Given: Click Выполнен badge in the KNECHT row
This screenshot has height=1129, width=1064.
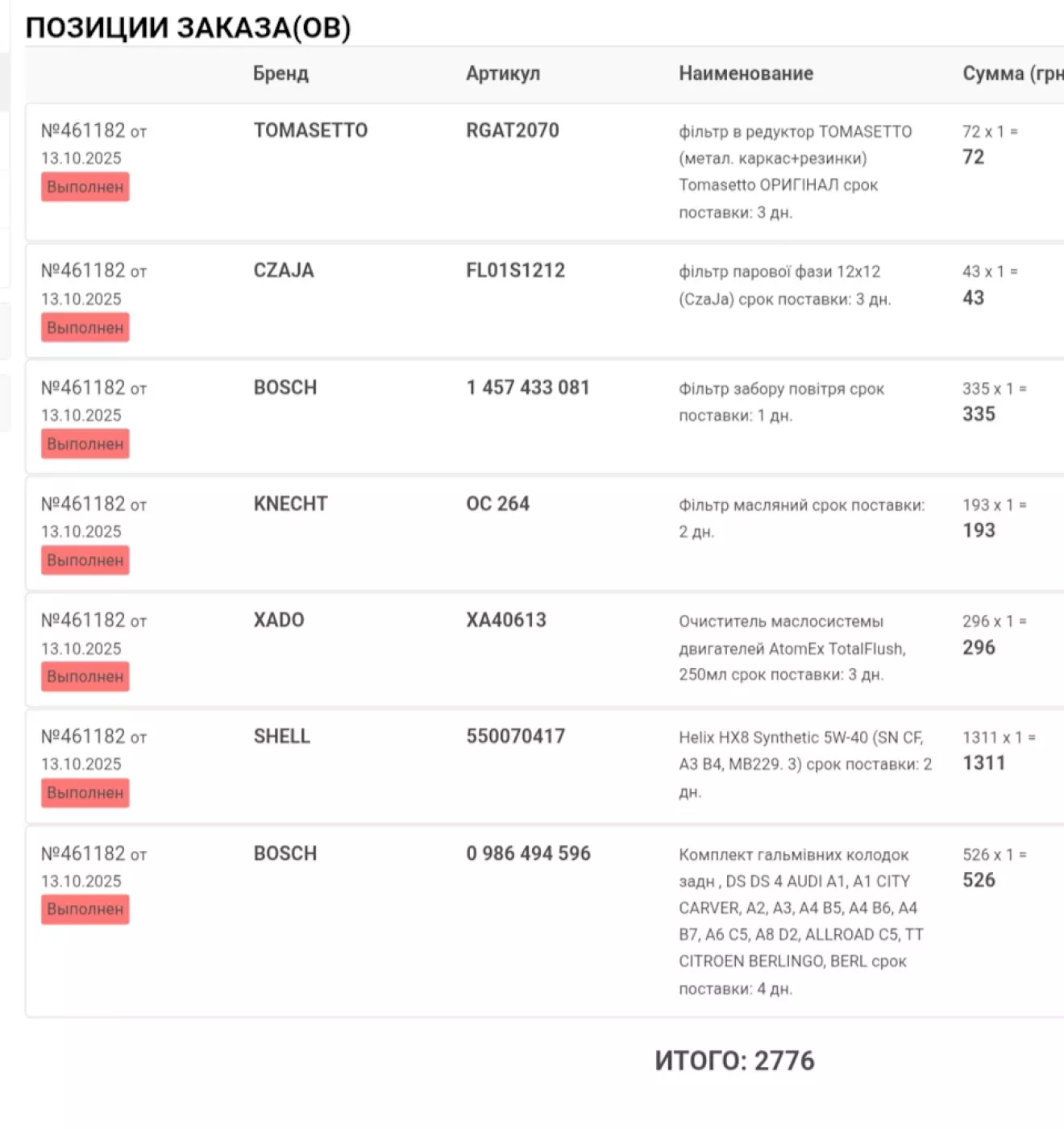Looking at the screenshot, I should click(x=85, y=560).
